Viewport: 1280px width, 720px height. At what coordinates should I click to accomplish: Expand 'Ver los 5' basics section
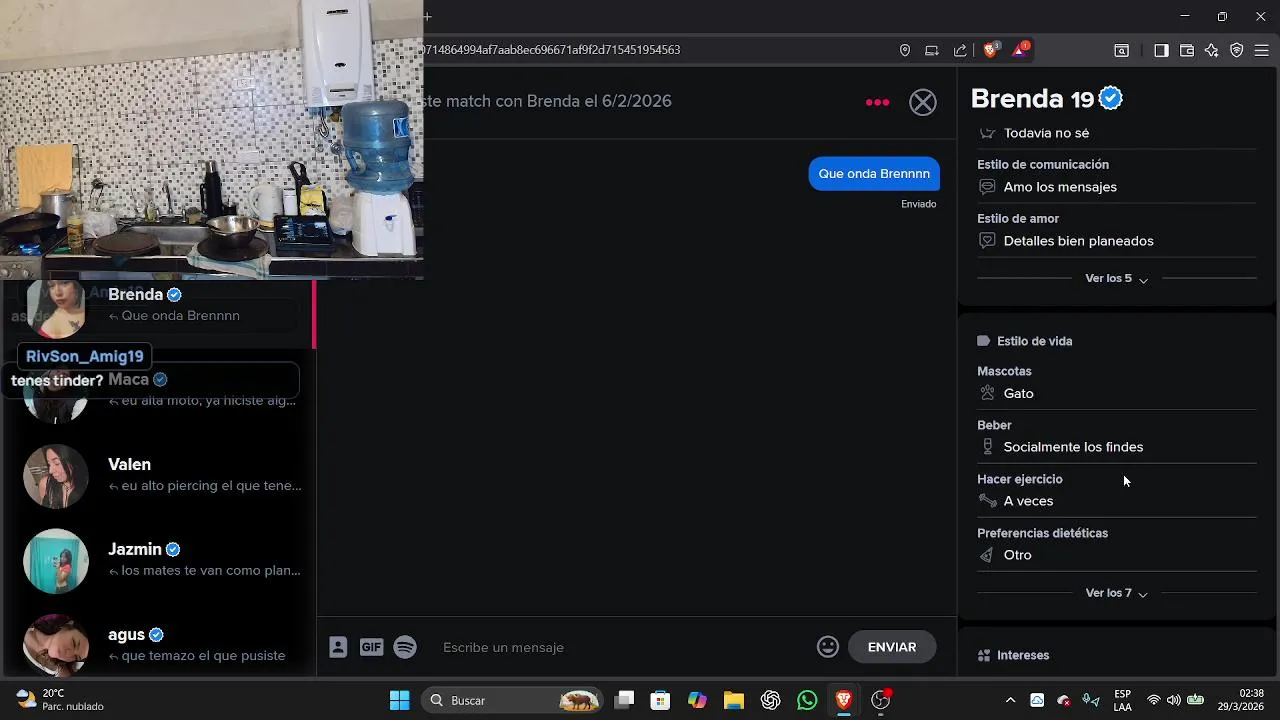1116,278
